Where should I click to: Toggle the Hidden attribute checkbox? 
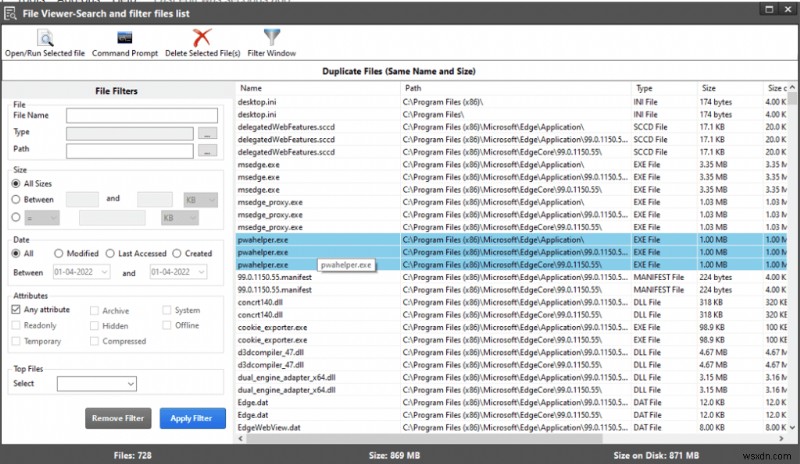click(94, 326)
